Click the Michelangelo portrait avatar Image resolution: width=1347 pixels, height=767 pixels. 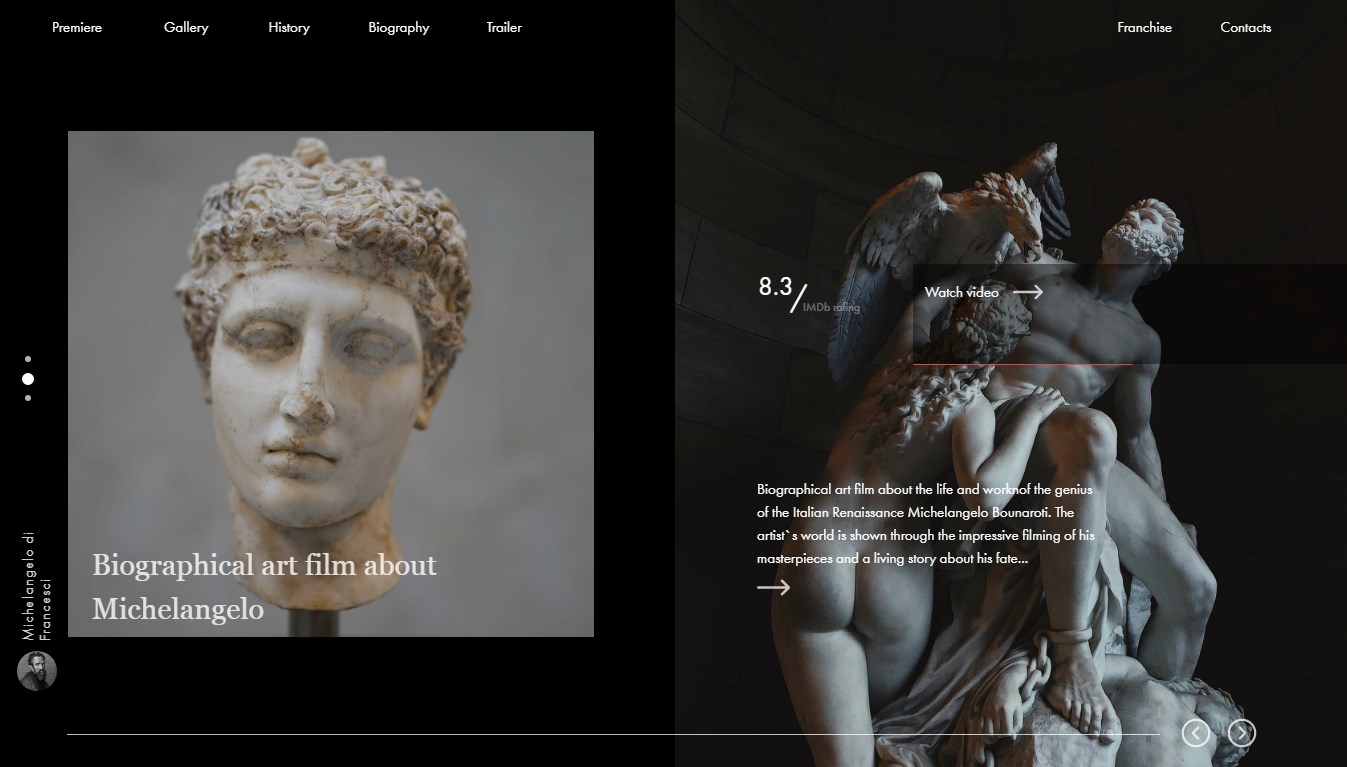[x=37, y=671]
